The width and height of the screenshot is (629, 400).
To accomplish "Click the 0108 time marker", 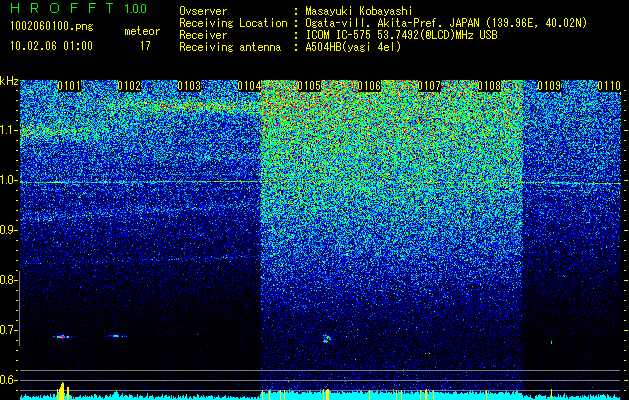I will [489, 86].
